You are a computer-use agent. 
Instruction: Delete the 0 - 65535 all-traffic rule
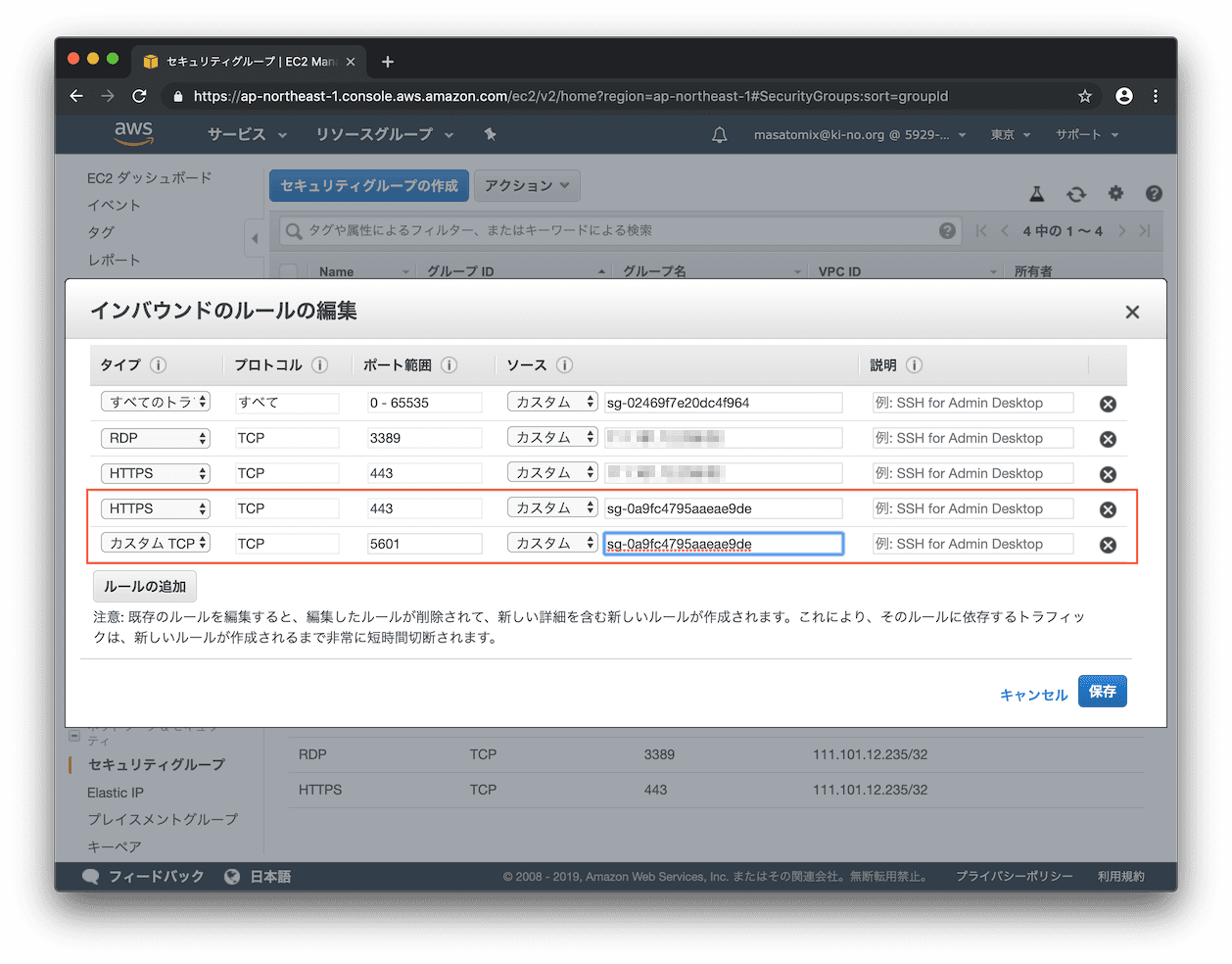click(1108, 404)
